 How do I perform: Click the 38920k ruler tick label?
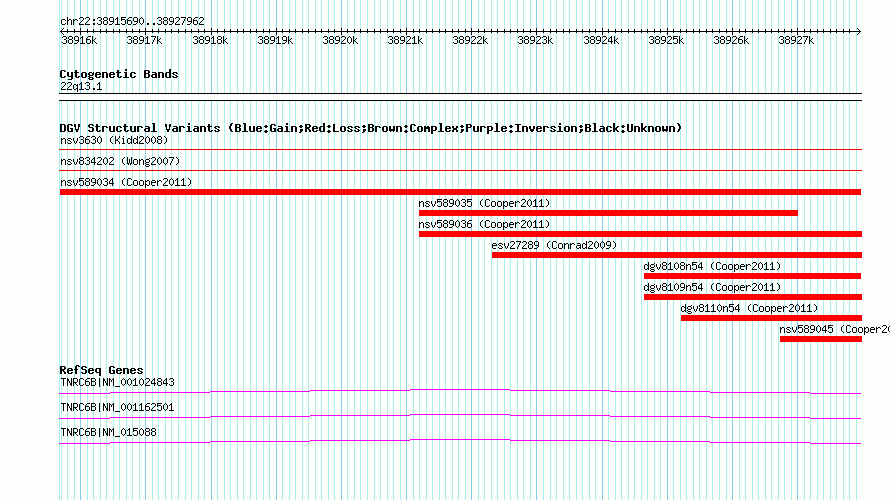tap(340, 40)
